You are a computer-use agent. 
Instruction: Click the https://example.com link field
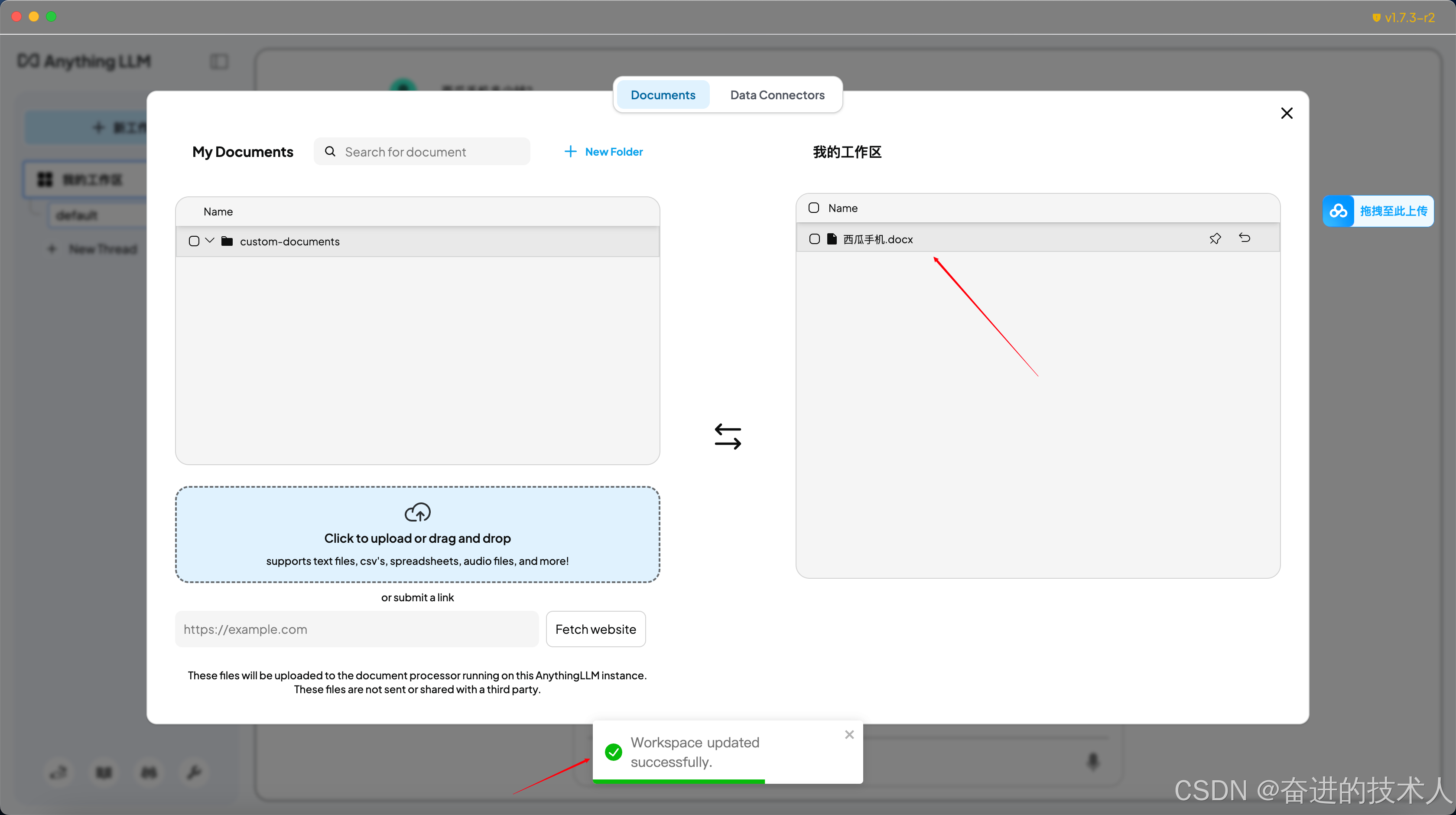click(x=357, y=629)
